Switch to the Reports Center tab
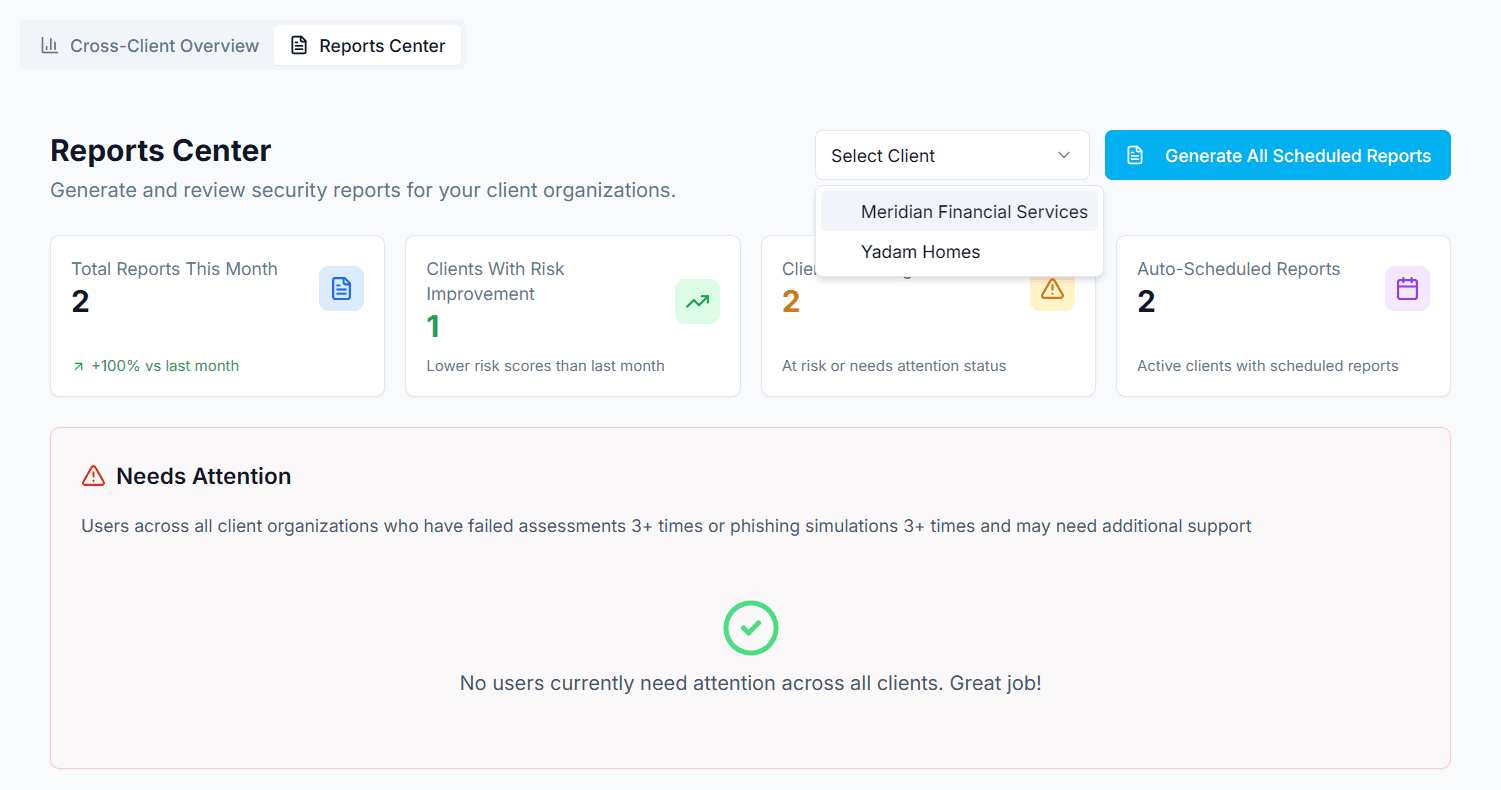This screenshot has width=1501, height=790. click(x=367, y=45)
